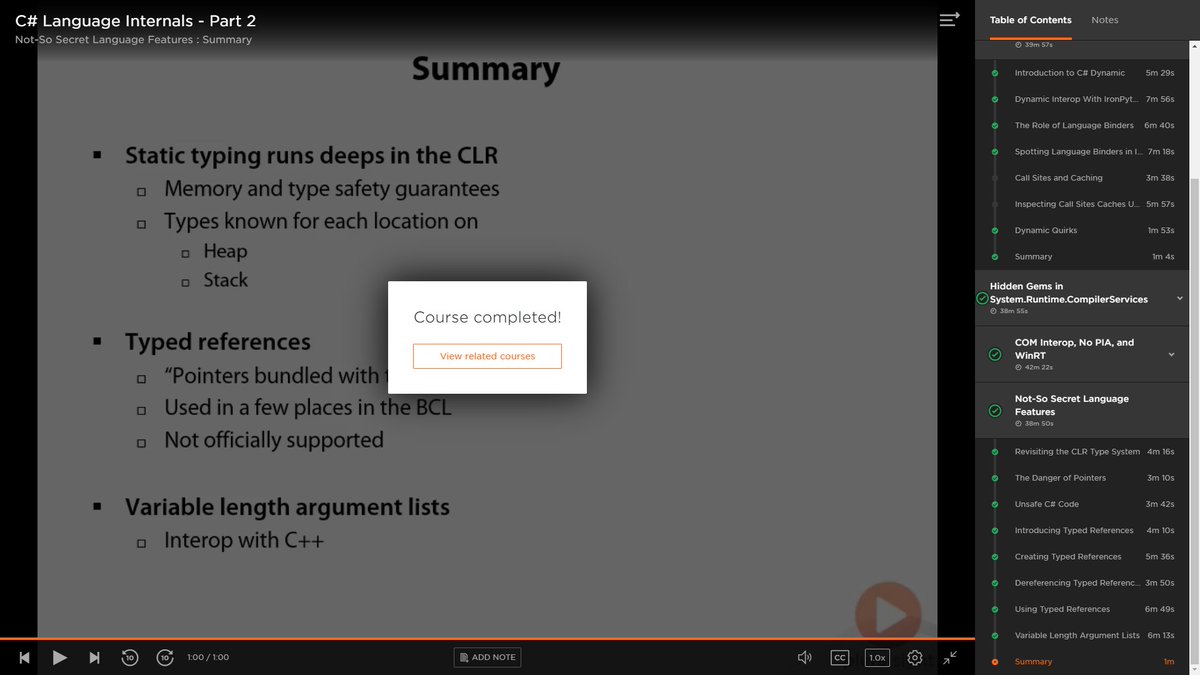
Task: Toggle completed checkmark on Unsafe C# Code
Action: tap(994, 504)
